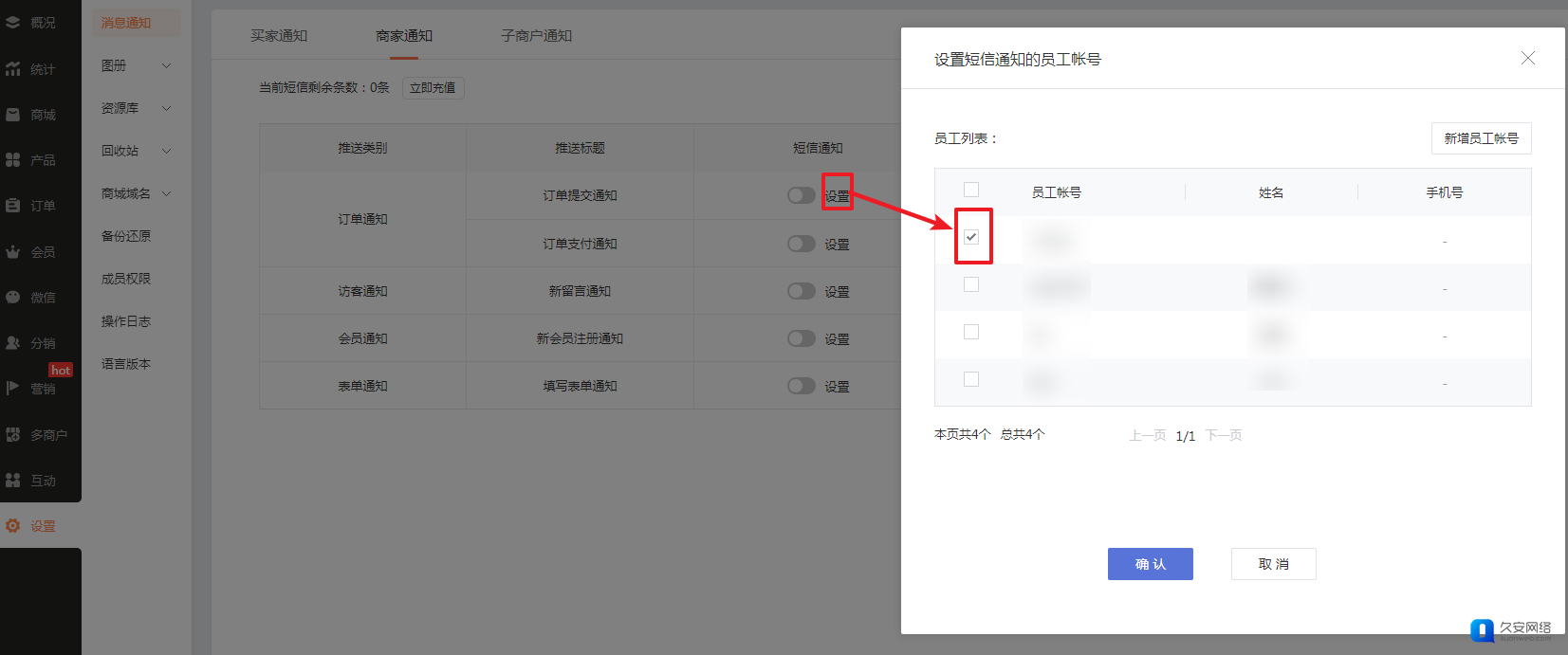The height and width of the screenshot is (655, 1568).
Task: Click the 会员 member crown icon
Action: click(x=13, y=252)
